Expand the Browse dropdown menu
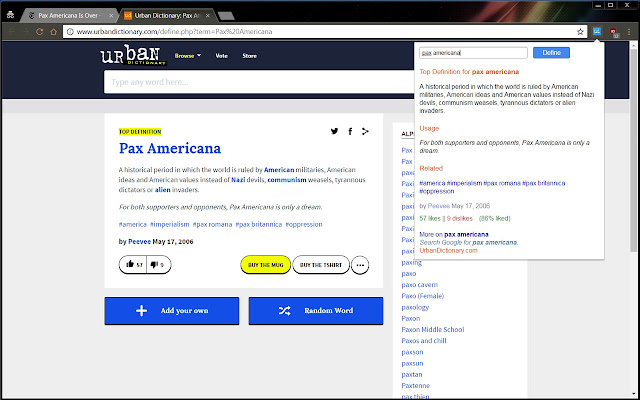The image size is (640, 400). pyautogui.click(x=188, y=56)
